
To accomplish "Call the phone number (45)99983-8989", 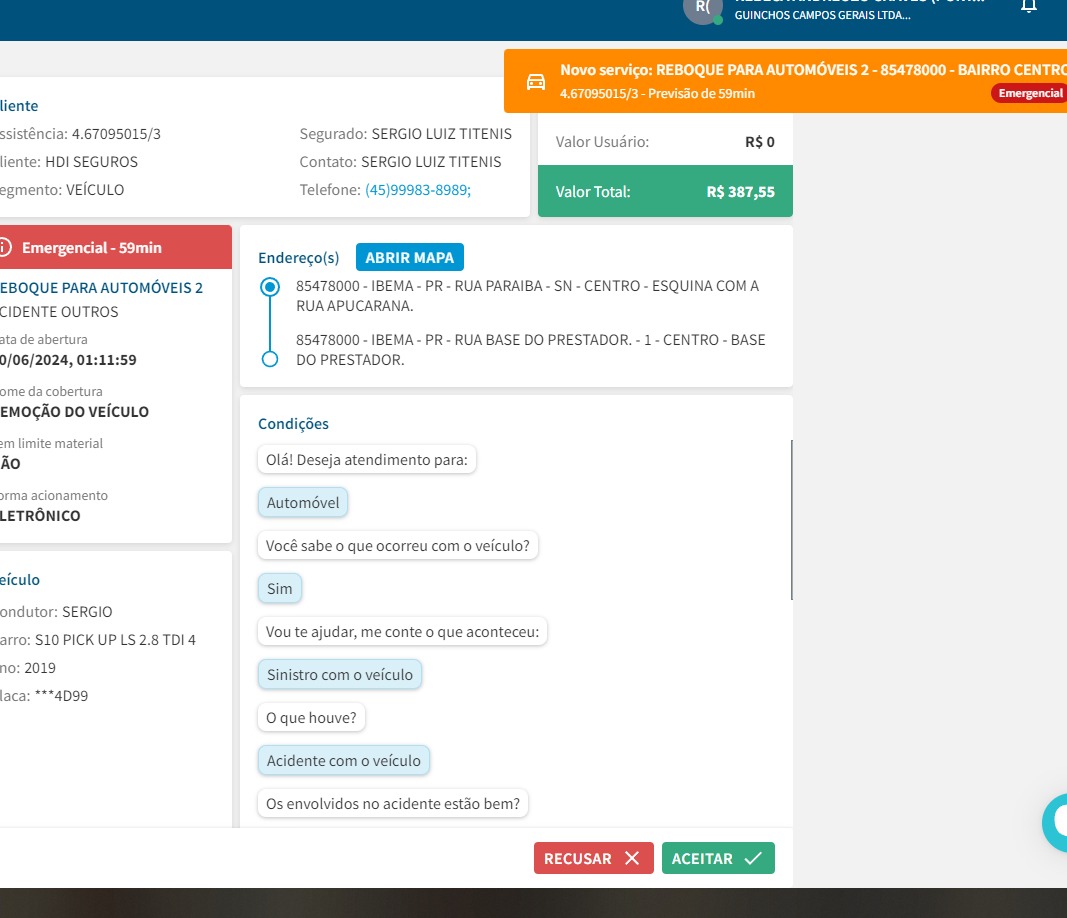I will click(418, 190).
